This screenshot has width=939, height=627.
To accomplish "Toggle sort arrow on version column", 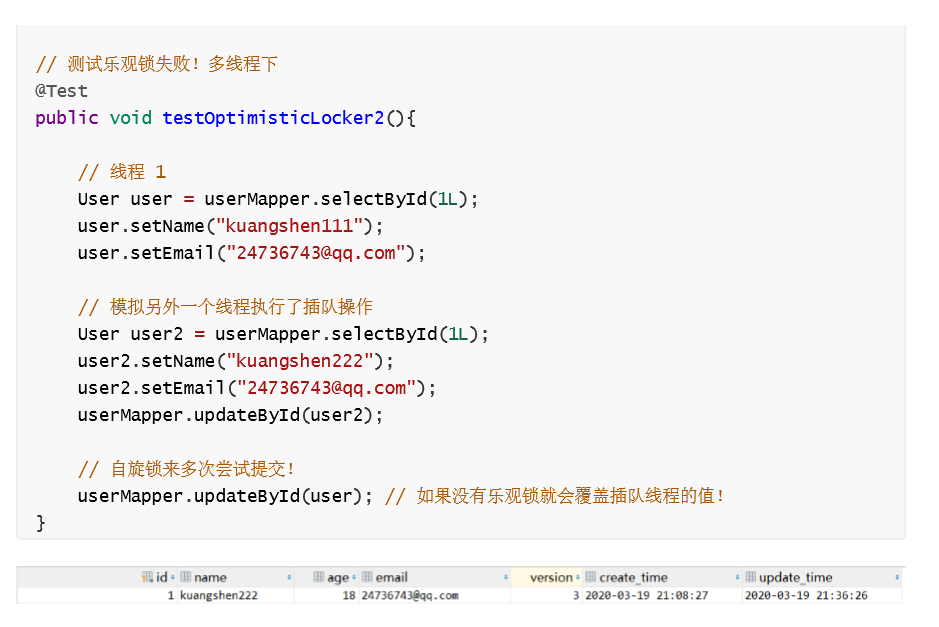I will pos(578,577).
